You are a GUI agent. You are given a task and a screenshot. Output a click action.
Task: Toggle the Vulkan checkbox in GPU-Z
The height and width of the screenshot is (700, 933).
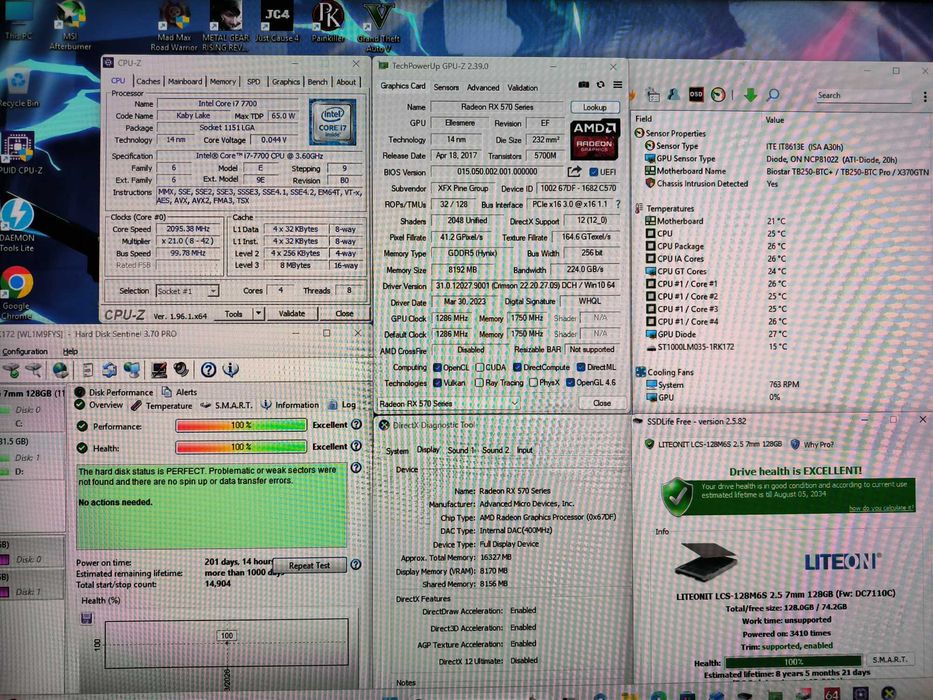437,383
